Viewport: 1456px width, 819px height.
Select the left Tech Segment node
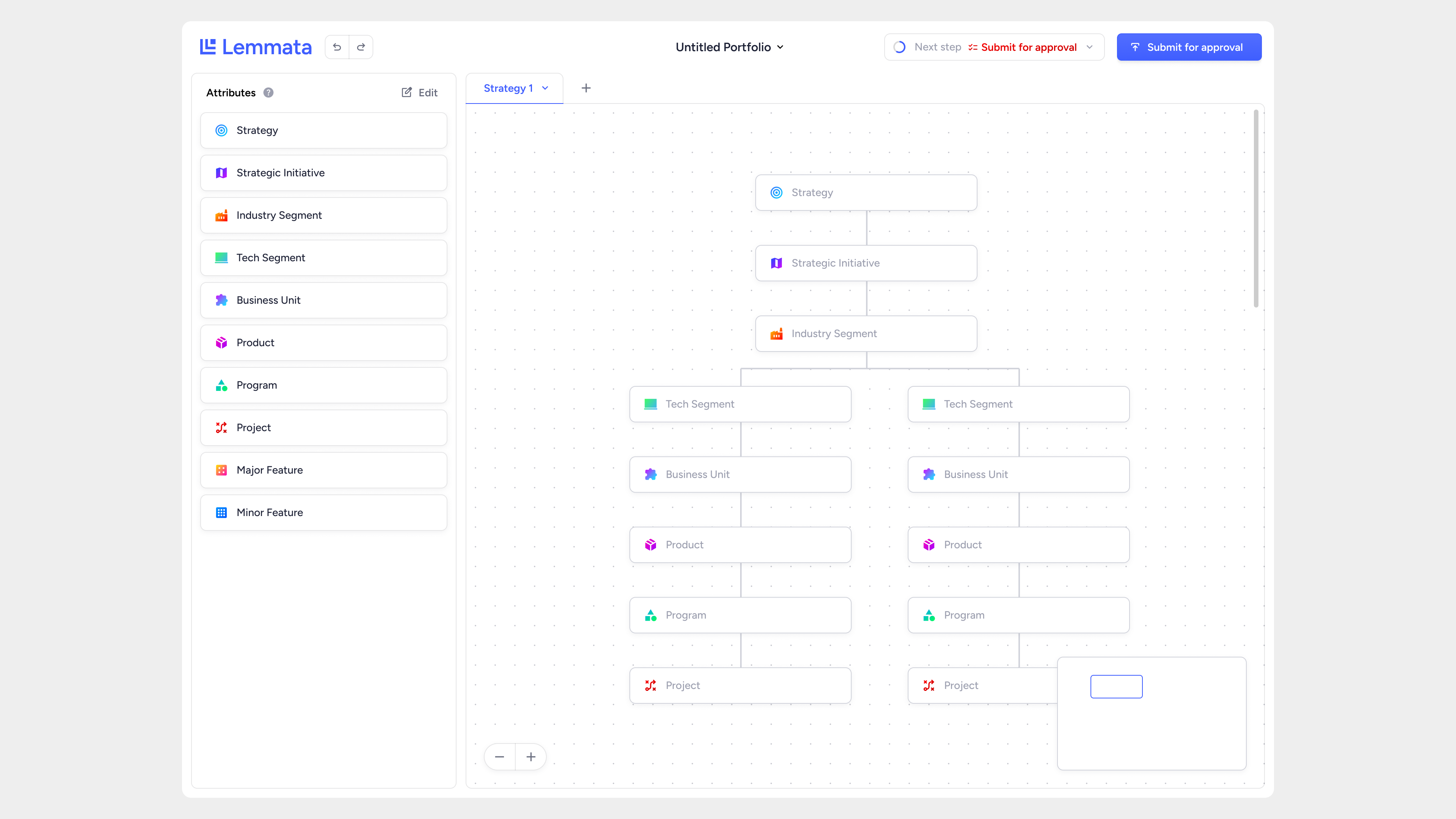click(x=741, y=404)
